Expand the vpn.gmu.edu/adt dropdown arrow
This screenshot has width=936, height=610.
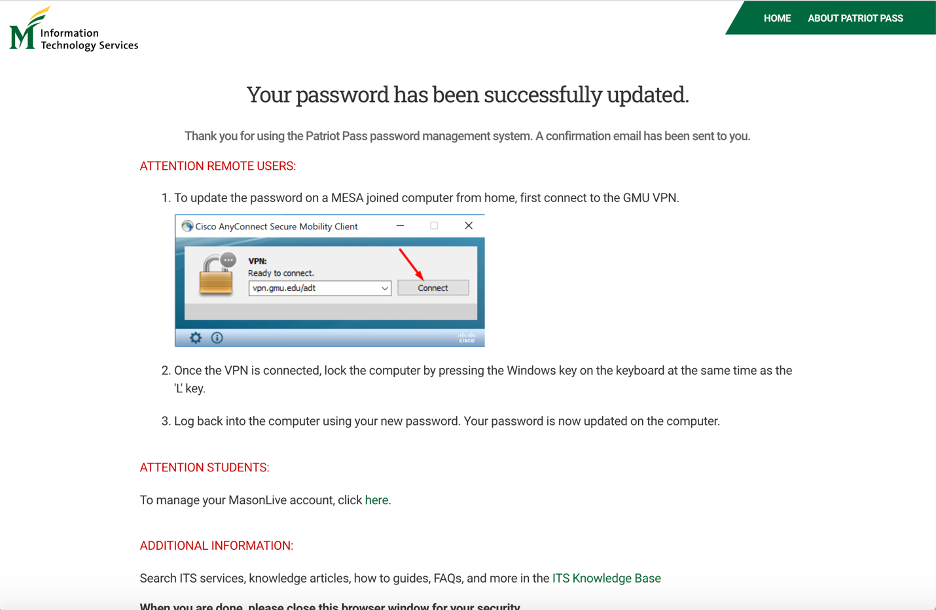point(385,288)
